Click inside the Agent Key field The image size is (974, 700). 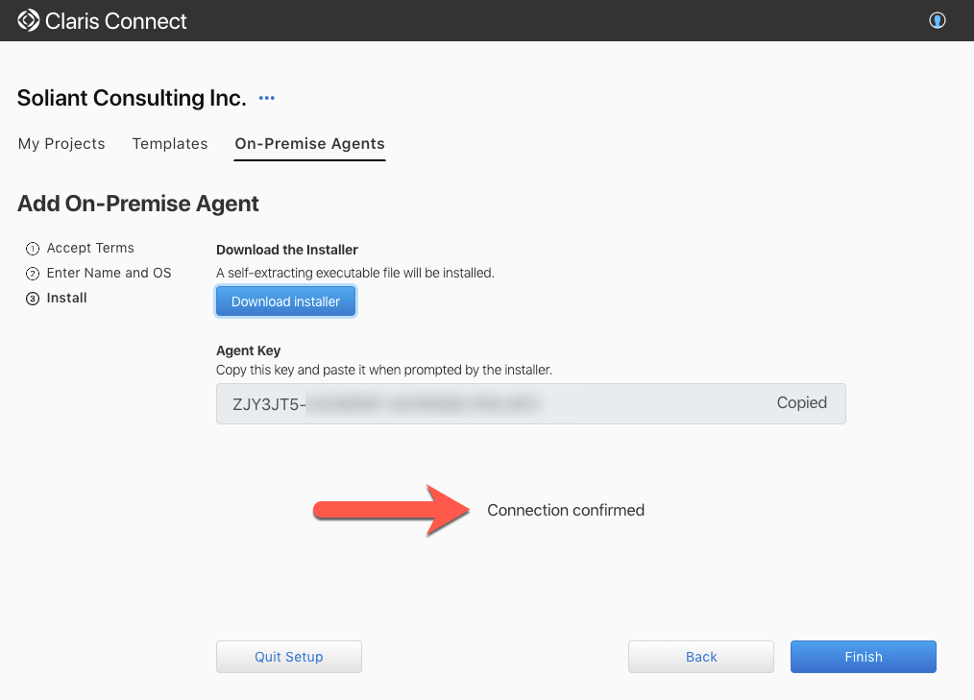click(x=530, y=404)
